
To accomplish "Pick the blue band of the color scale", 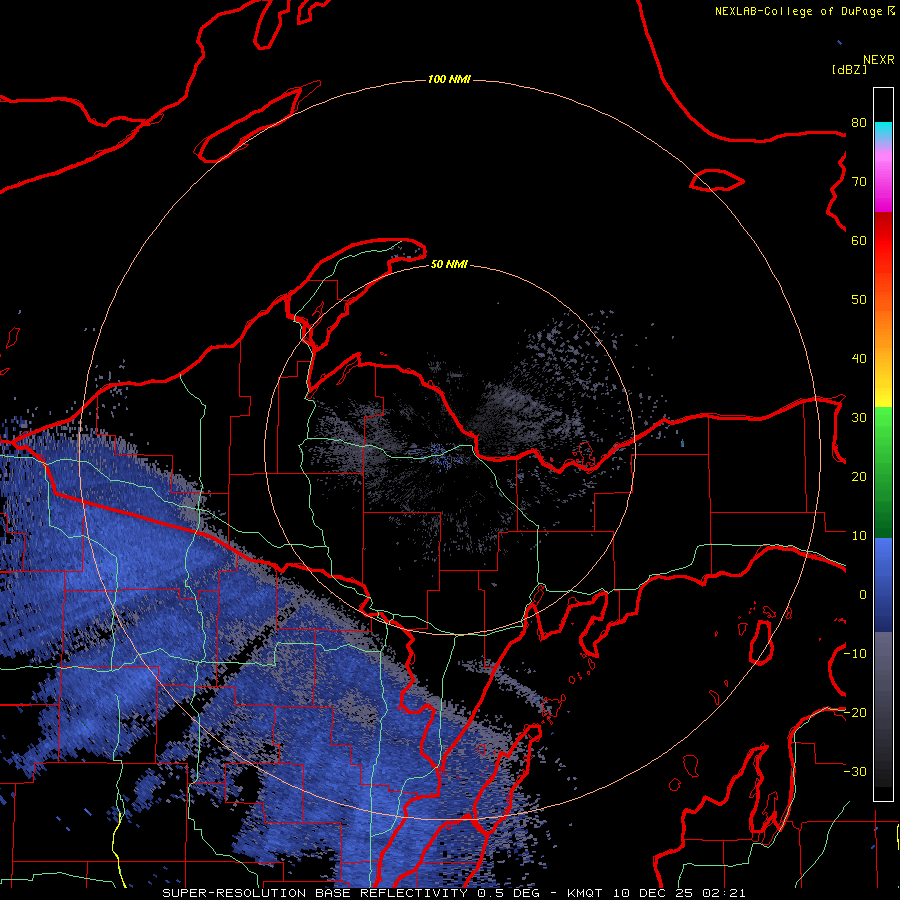I will (883, 585).
